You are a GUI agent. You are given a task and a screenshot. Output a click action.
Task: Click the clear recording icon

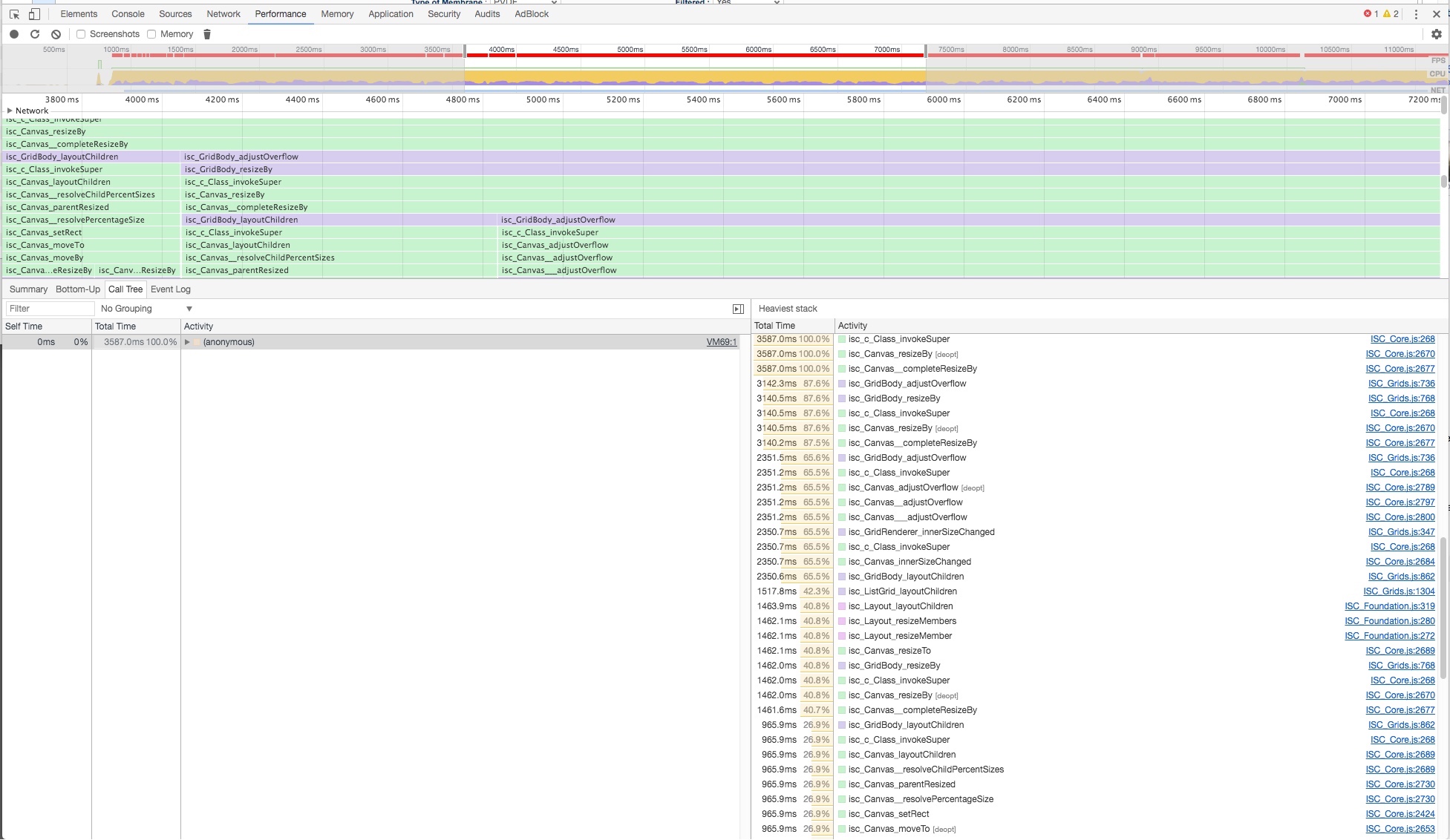tap(56, 34)
